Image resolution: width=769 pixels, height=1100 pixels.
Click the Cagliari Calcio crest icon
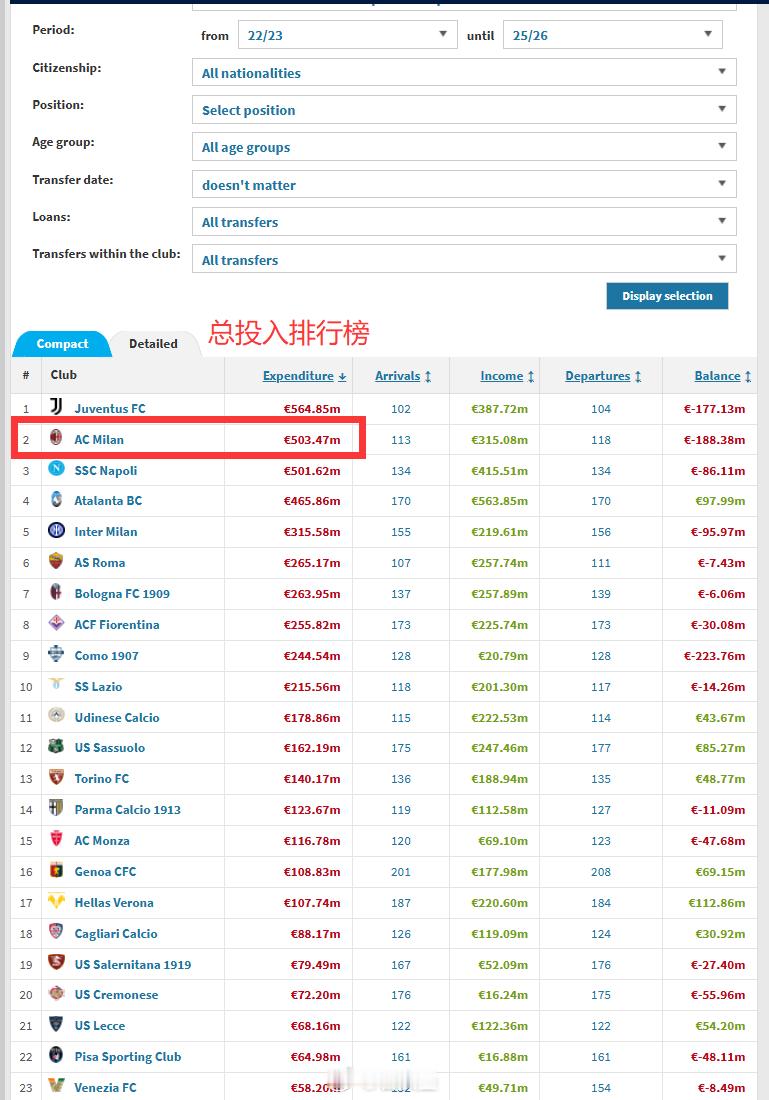56,931
